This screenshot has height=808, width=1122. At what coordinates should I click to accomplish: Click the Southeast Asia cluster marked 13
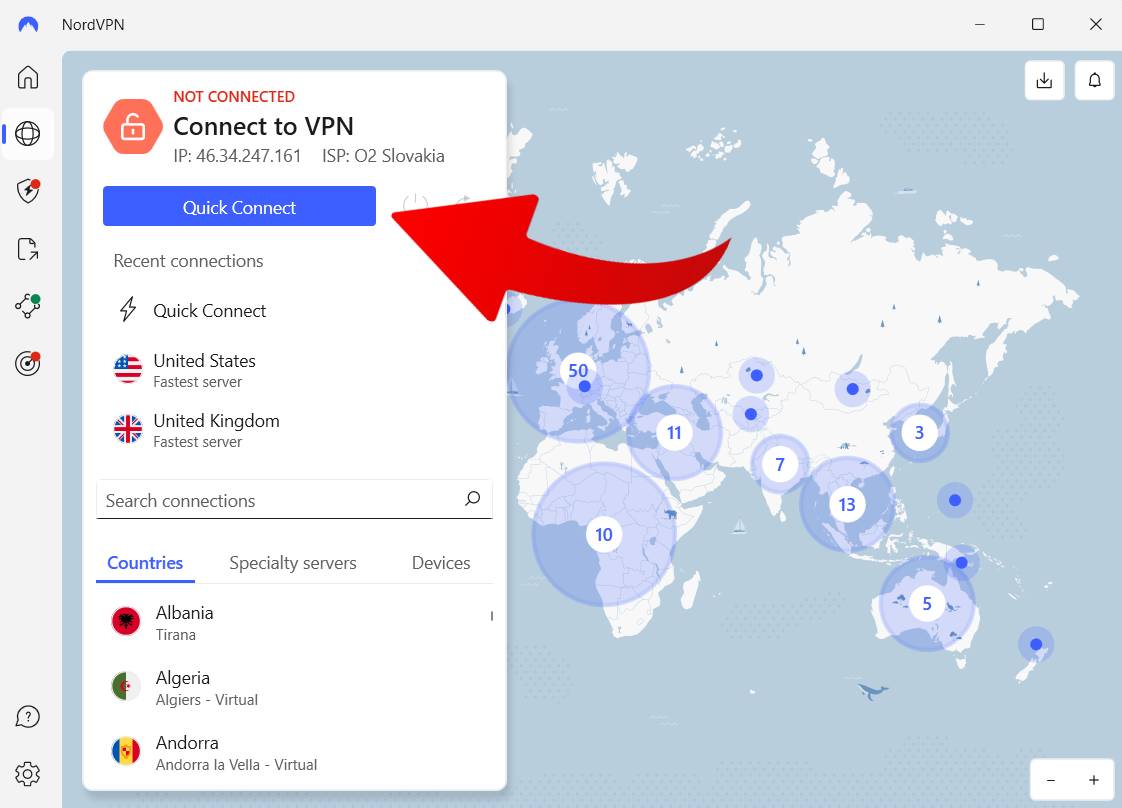point(847,505)
